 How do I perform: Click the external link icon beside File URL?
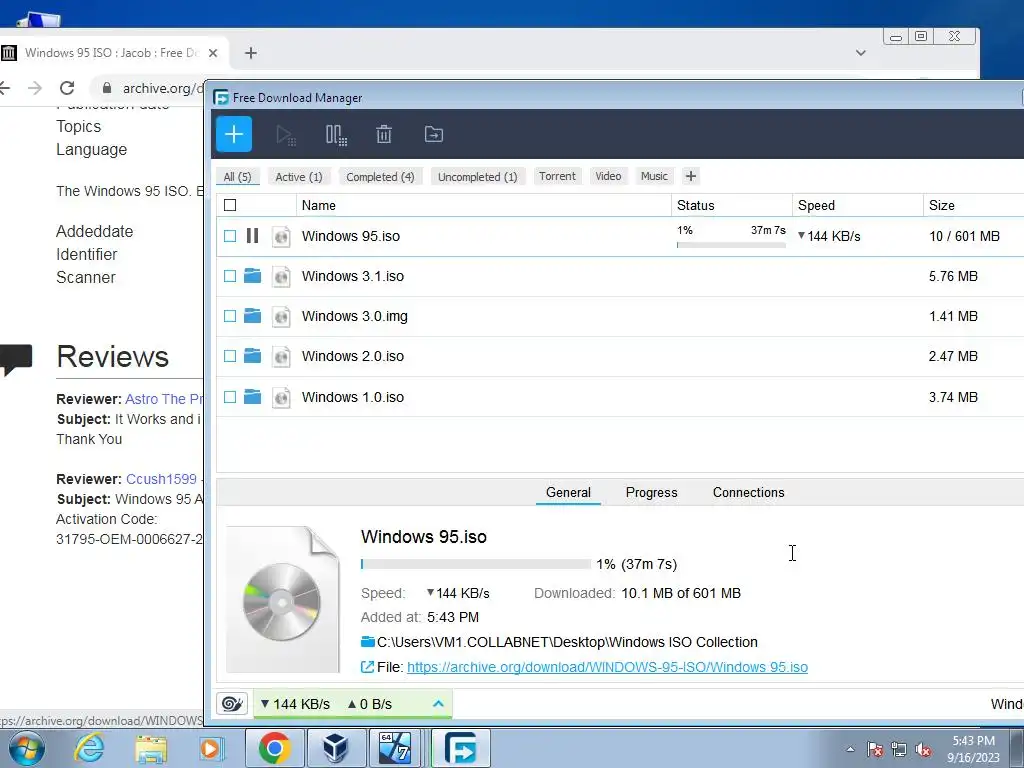[368, 667]
